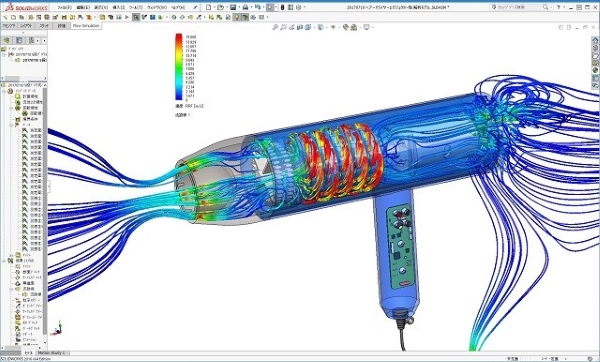Click the Zoom to Fit magnifier icon
The height and width of the screenshot is (362, 600).
pyautogui.click(x=275, y=27)
